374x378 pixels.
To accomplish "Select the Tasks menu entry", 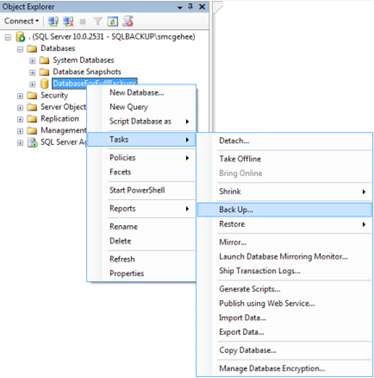I will (141, 139).
